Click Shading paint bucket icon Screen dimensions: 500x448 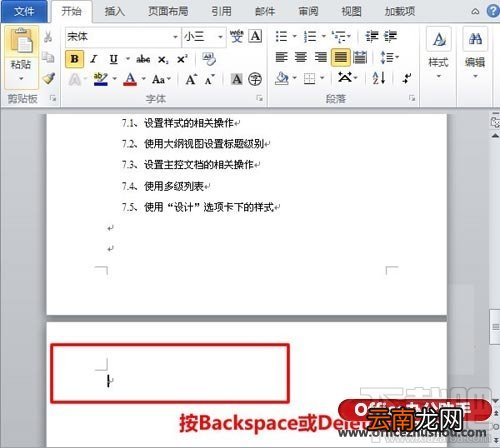(282, 79)
